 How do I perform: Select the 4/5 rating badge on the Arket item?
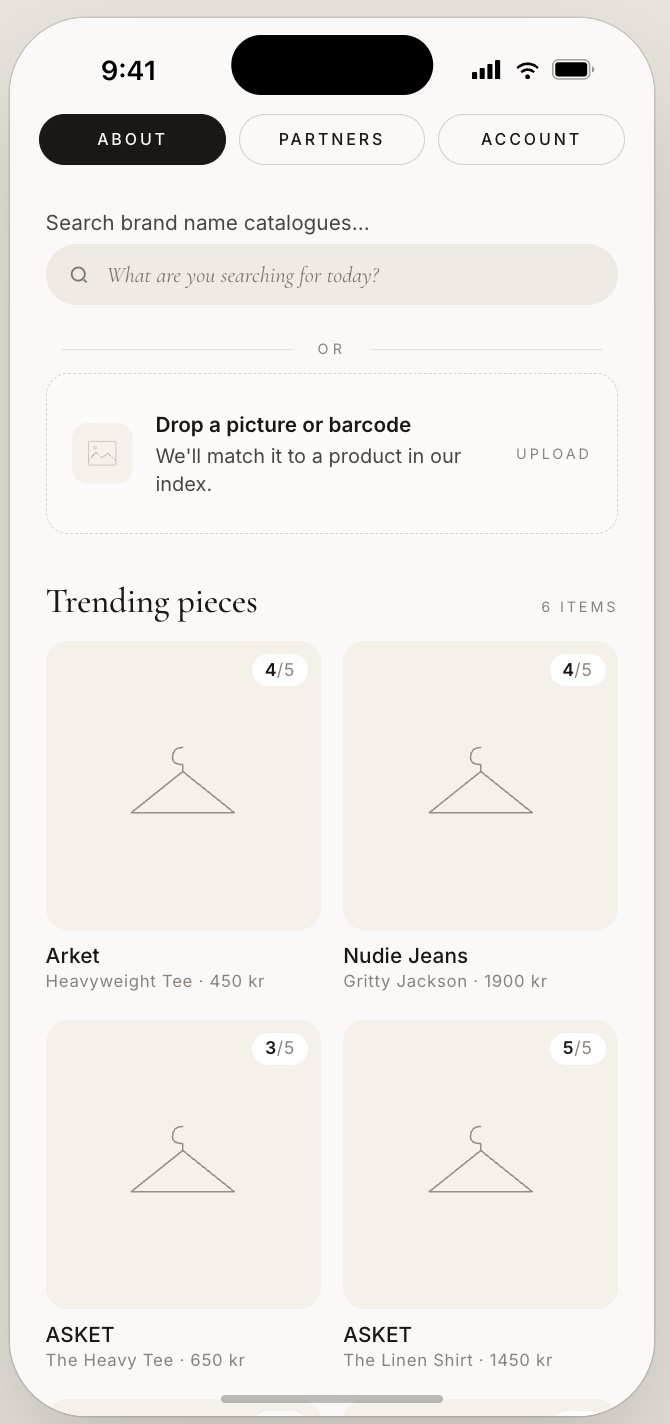click(x=280, y=669)
